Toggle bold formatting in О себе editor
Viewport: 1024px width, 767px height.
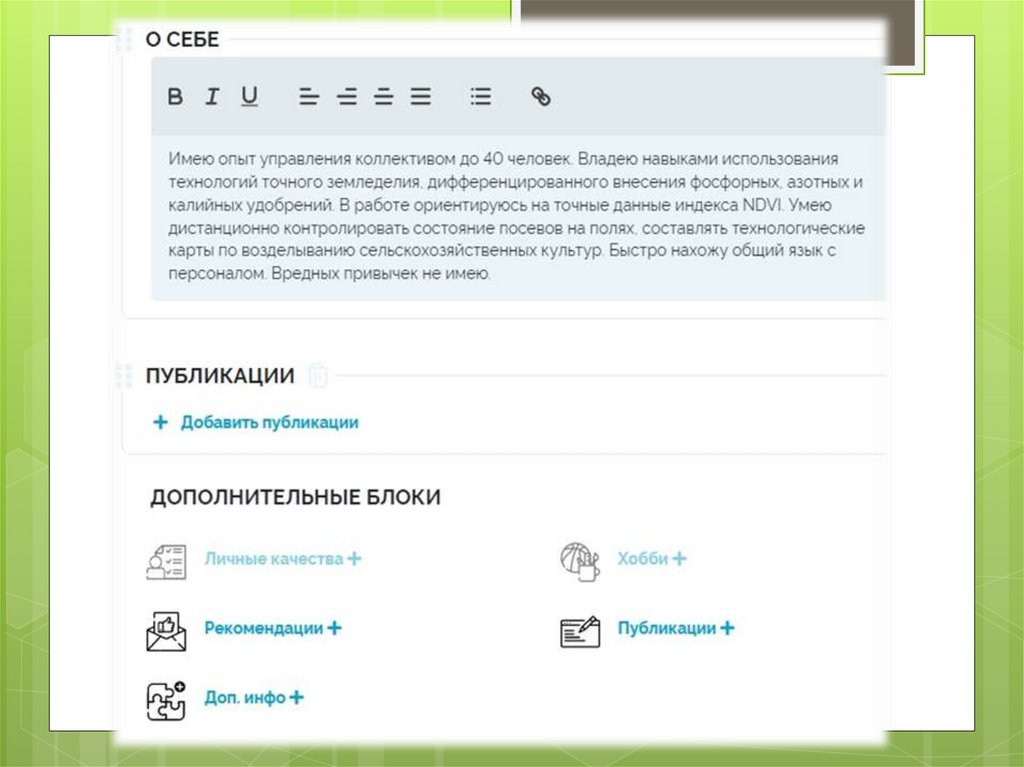pyautogui.click(x=175, y=97)
